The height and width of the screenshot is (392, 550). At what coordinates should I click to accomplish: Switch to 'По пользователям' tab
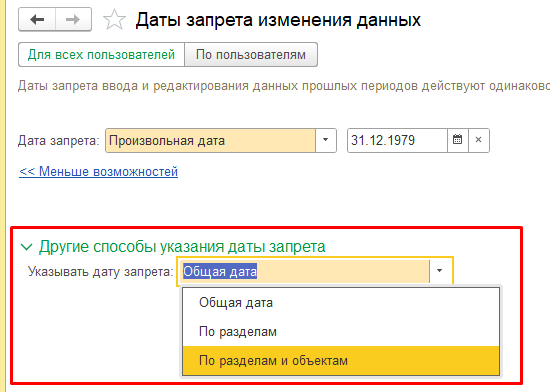[x=251, y=55]
